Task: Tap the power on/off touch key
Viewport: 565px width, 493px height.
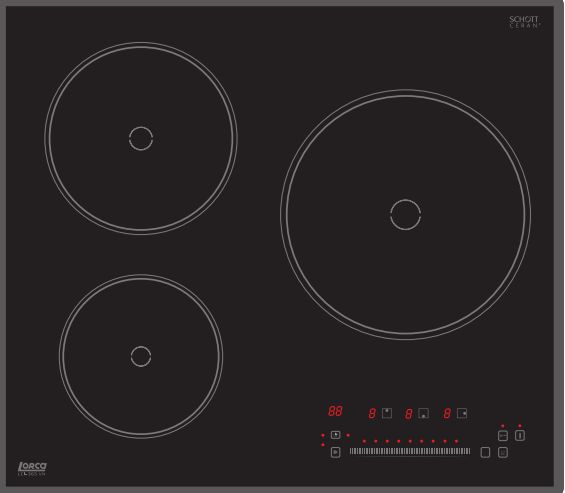Action: coord(520,436)
